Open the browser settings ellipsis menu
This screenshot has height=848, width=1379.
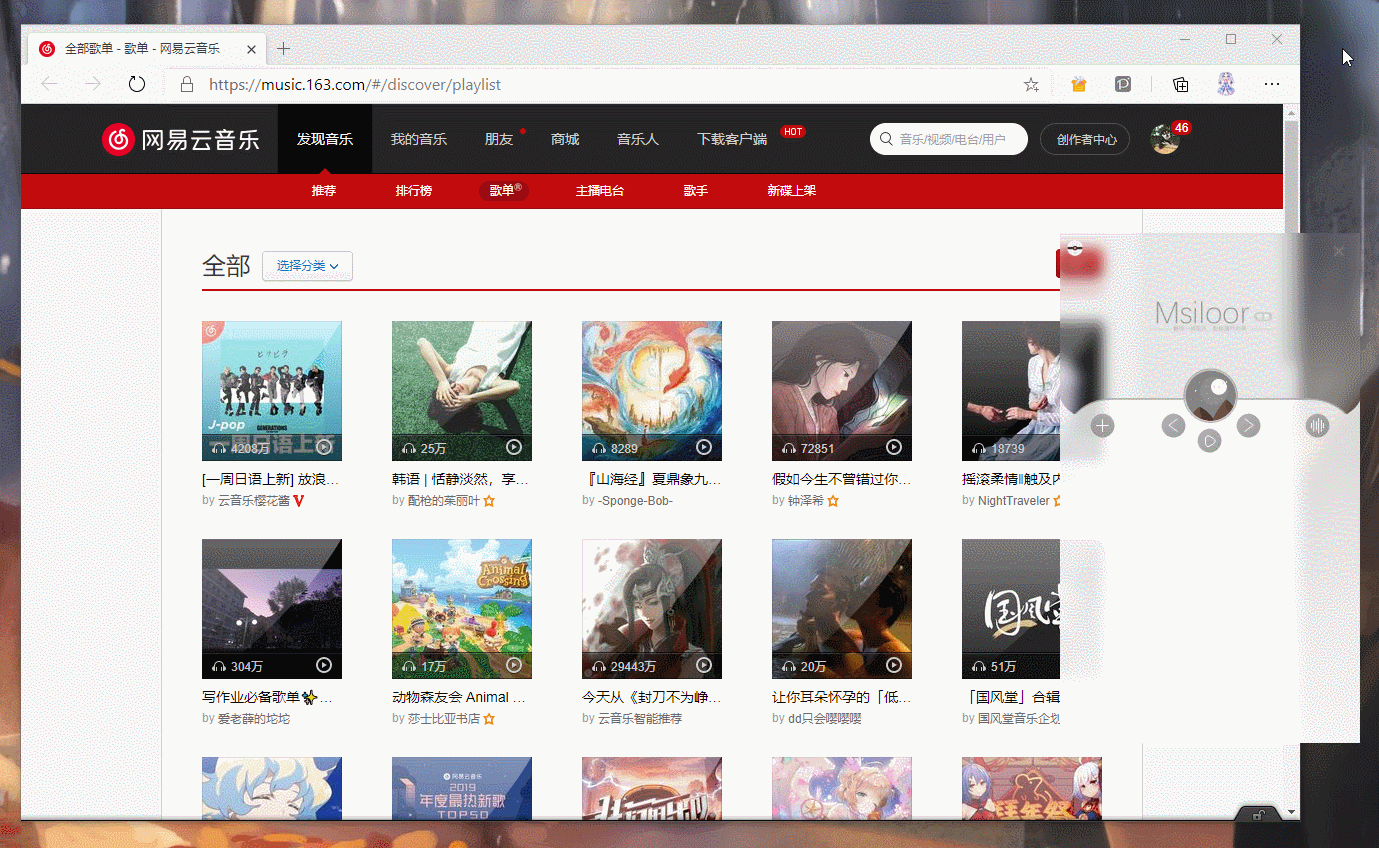click(x=1271, y=85)
